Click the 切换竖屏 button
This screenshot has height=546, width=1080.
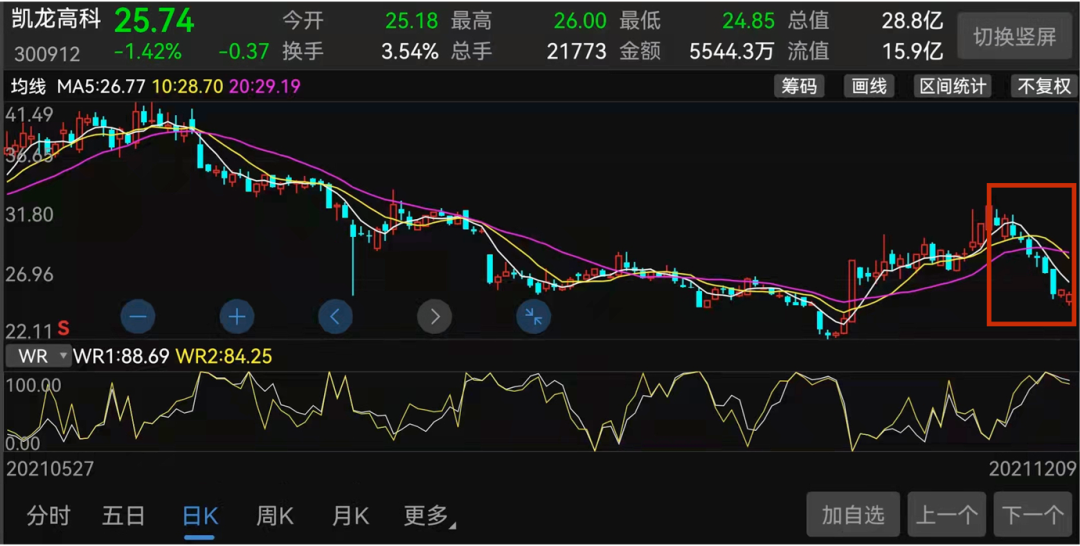click(x=1015, y=36)
